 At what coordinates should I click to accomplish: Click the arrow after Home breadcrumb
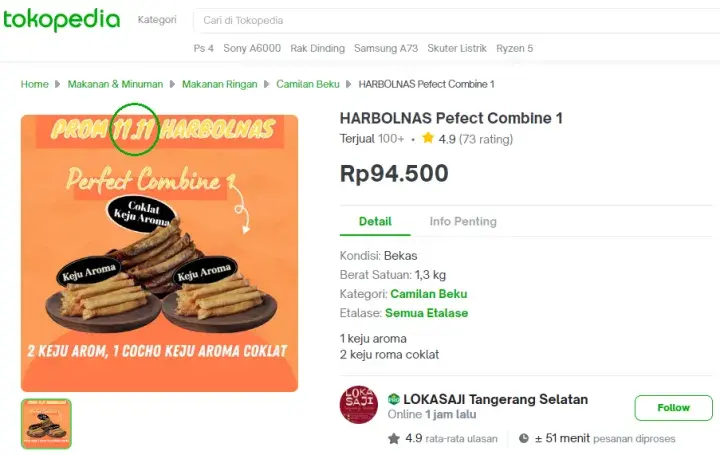point(57,84)
